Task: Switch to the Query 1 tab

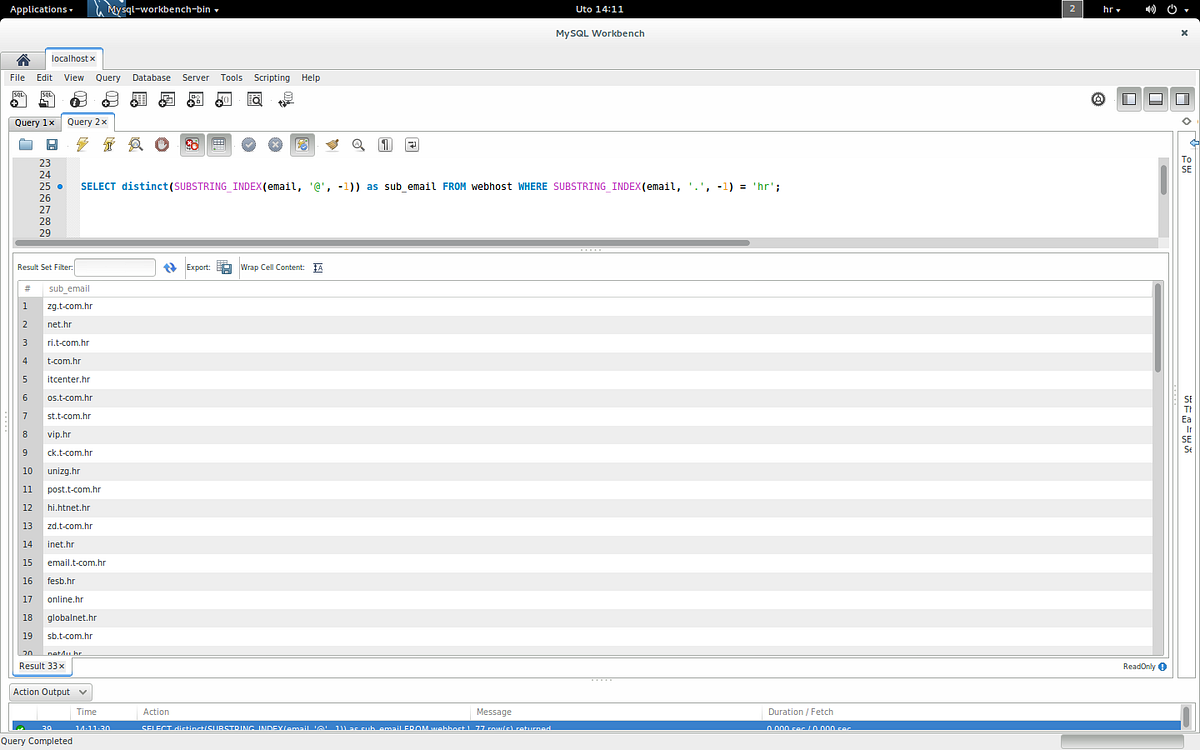Action: (34, 122)
